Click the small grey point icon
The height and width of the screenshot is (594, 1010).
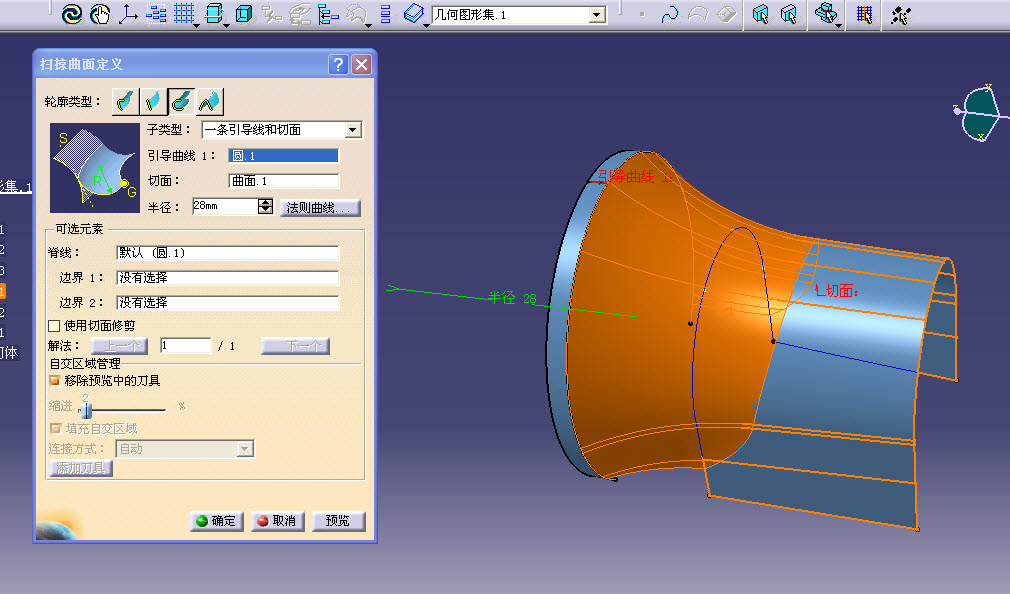[x=642, y=14]
